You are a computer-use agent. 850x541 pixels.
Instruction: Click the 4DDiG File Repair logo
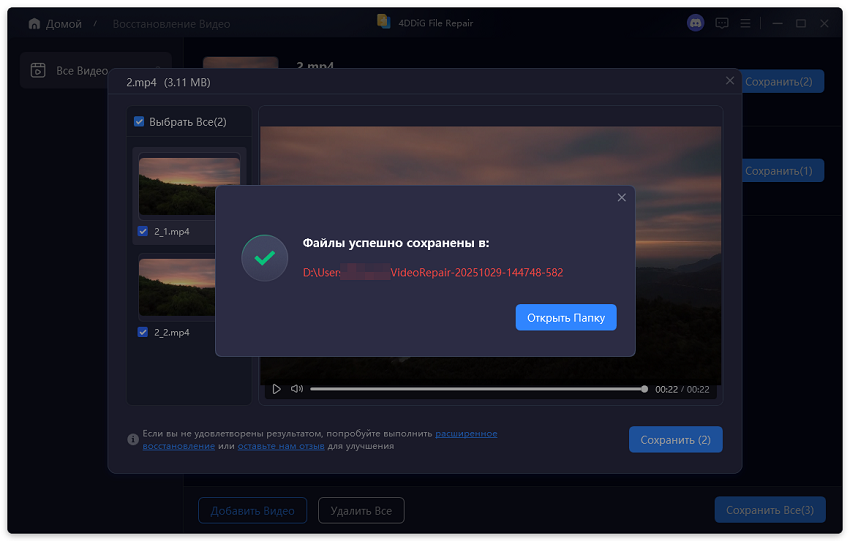383,22
